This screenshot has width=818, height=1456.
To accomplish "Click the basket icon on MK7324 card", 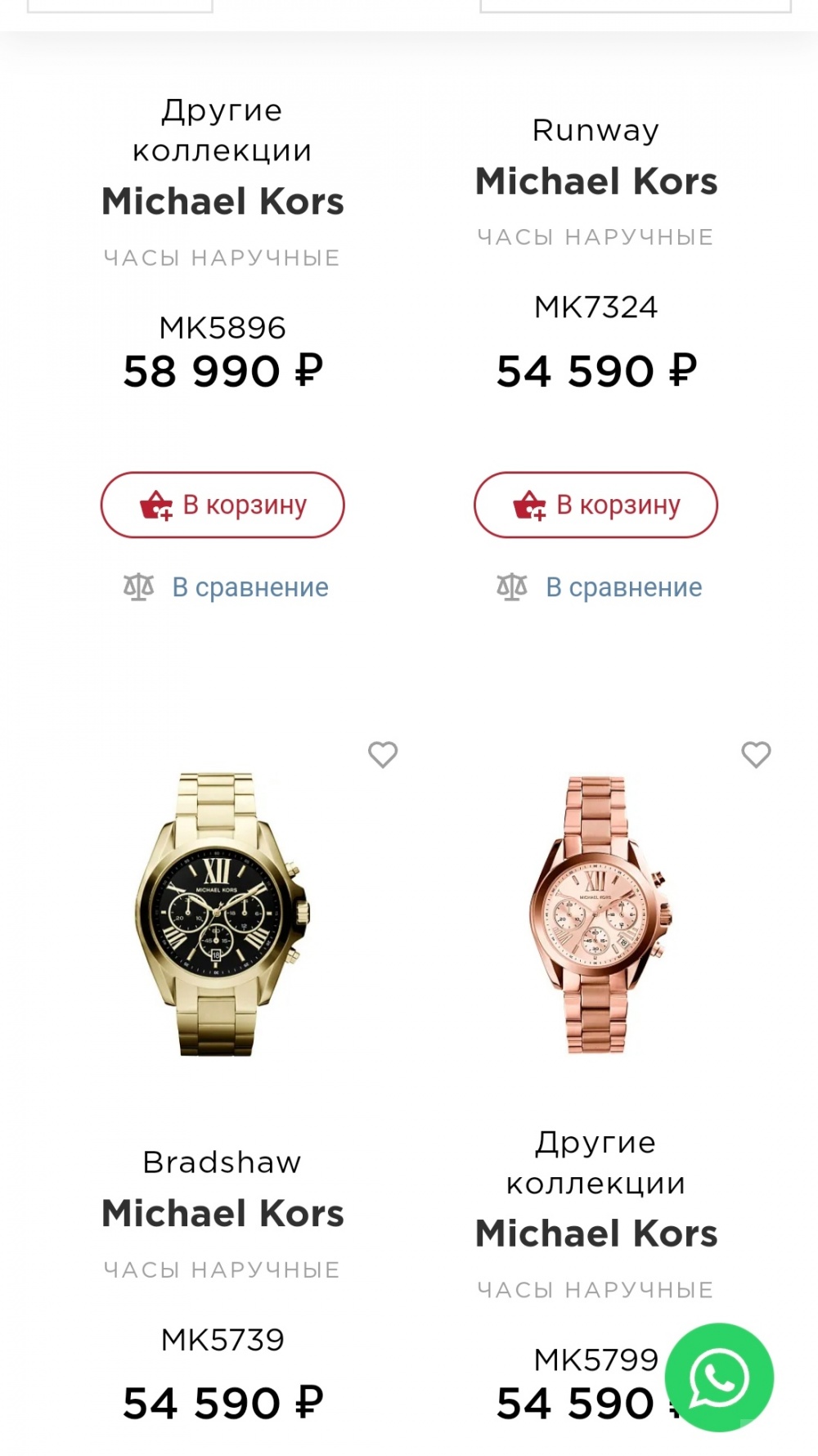I will coord(528,505).
